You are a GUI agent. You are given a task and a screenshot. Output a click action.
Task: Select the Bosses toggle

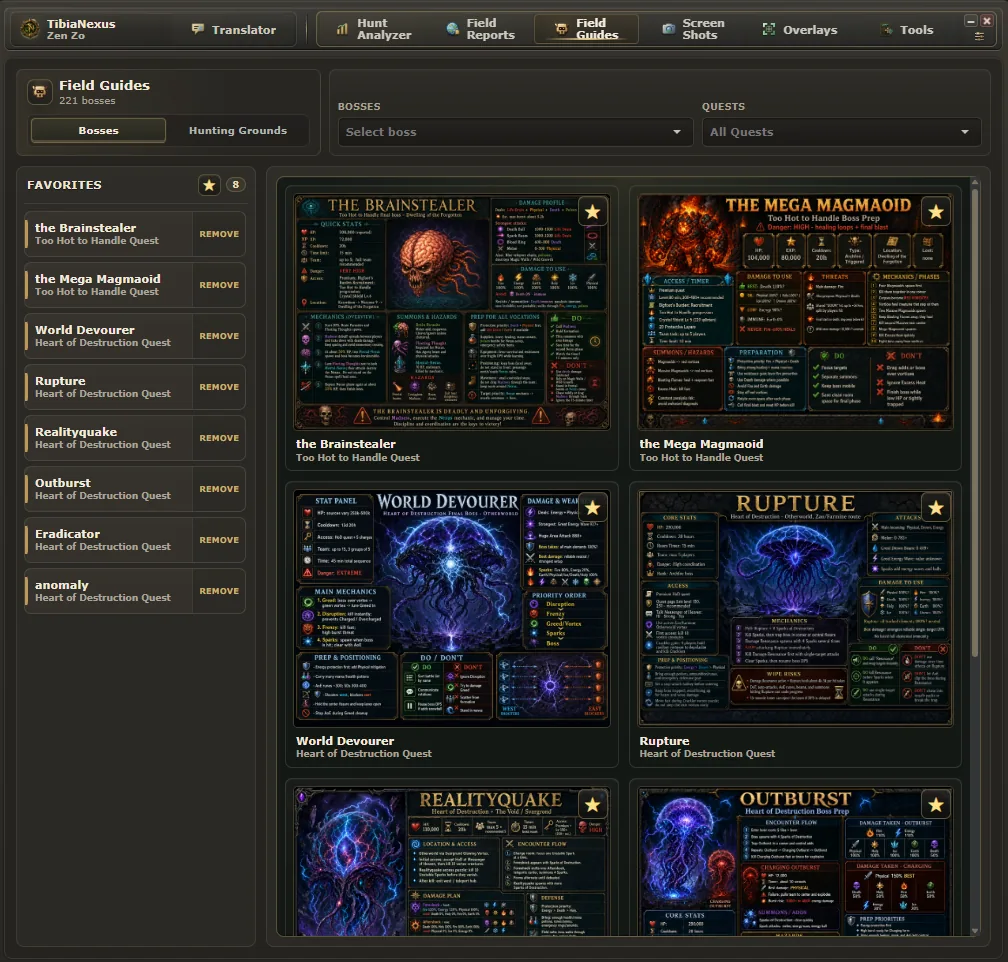coord(98,131)
